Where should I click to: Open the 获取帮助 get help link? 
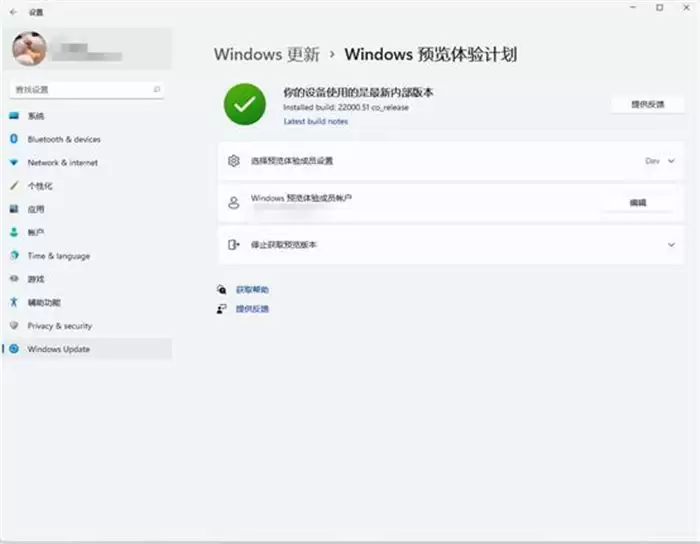point(252,290)
